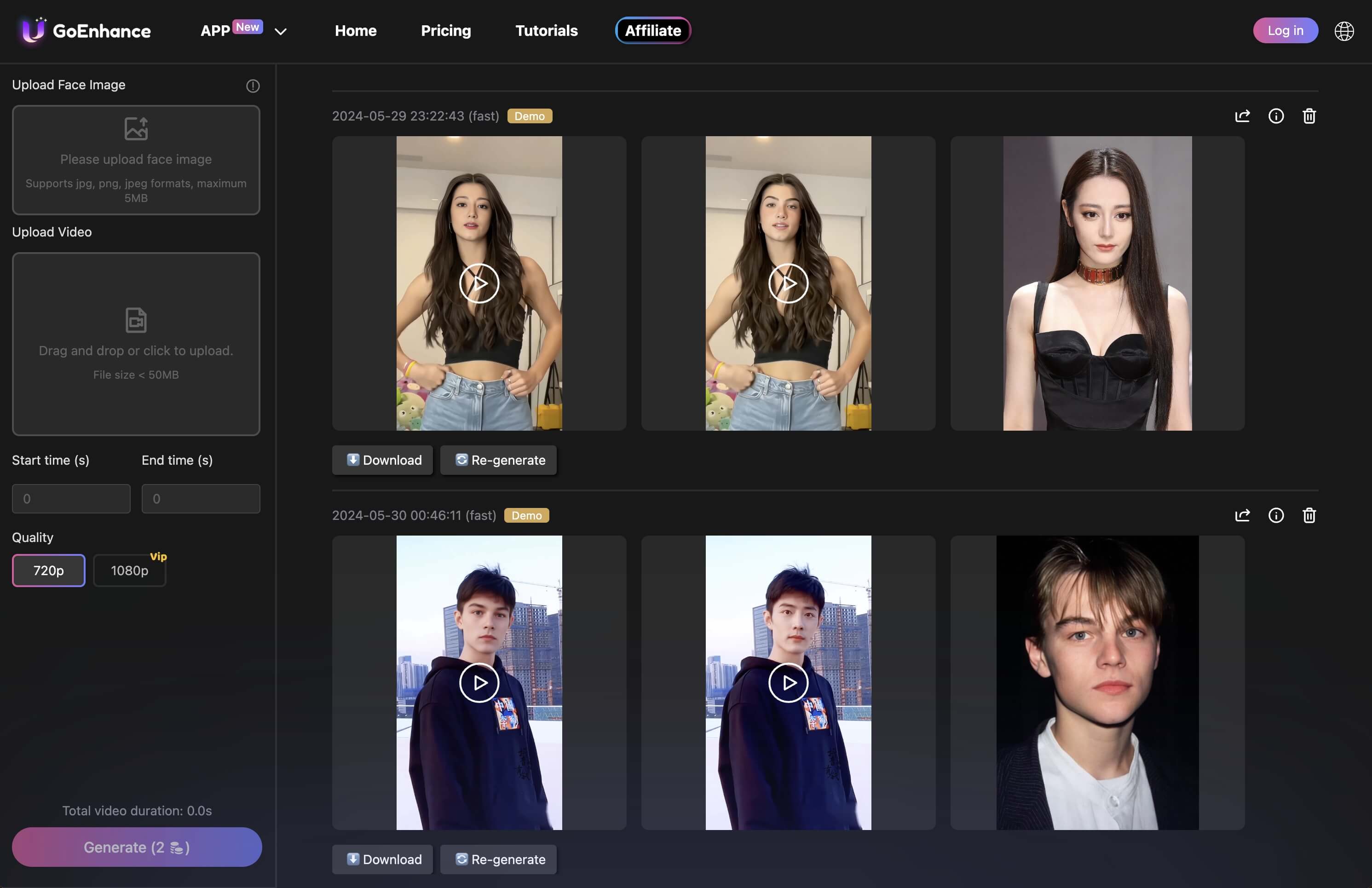The image size is (1372, 888).
Task: Expand the APP dropdown chevron
Action: (x=281, y=32)
